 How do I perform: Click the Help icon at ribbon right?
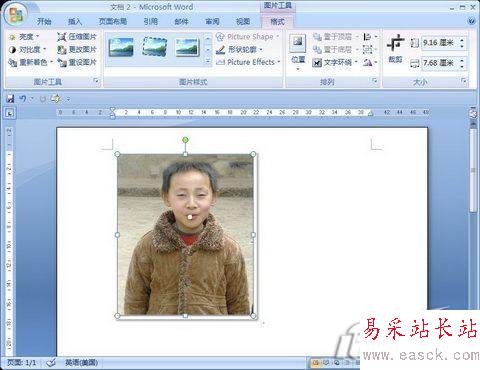(471, 21)
